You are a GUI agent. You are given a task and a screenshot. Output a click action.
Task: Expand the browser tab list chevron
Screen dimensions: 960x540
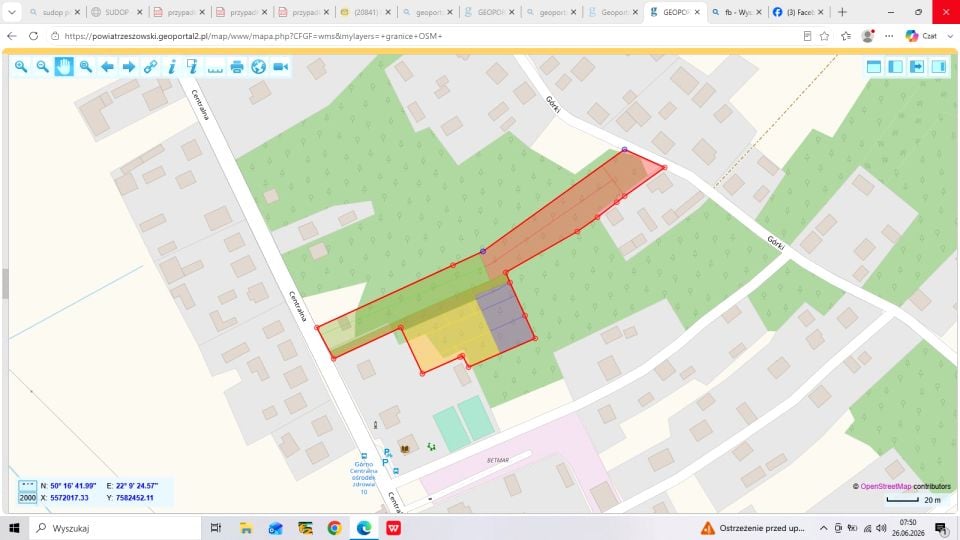point(12,12)
